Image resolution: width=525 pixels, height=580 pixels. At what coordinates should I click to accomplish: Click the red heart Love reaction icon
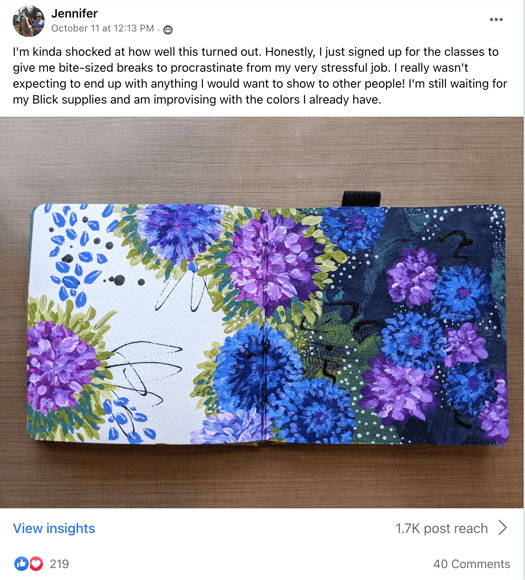(x=36, y=563)
